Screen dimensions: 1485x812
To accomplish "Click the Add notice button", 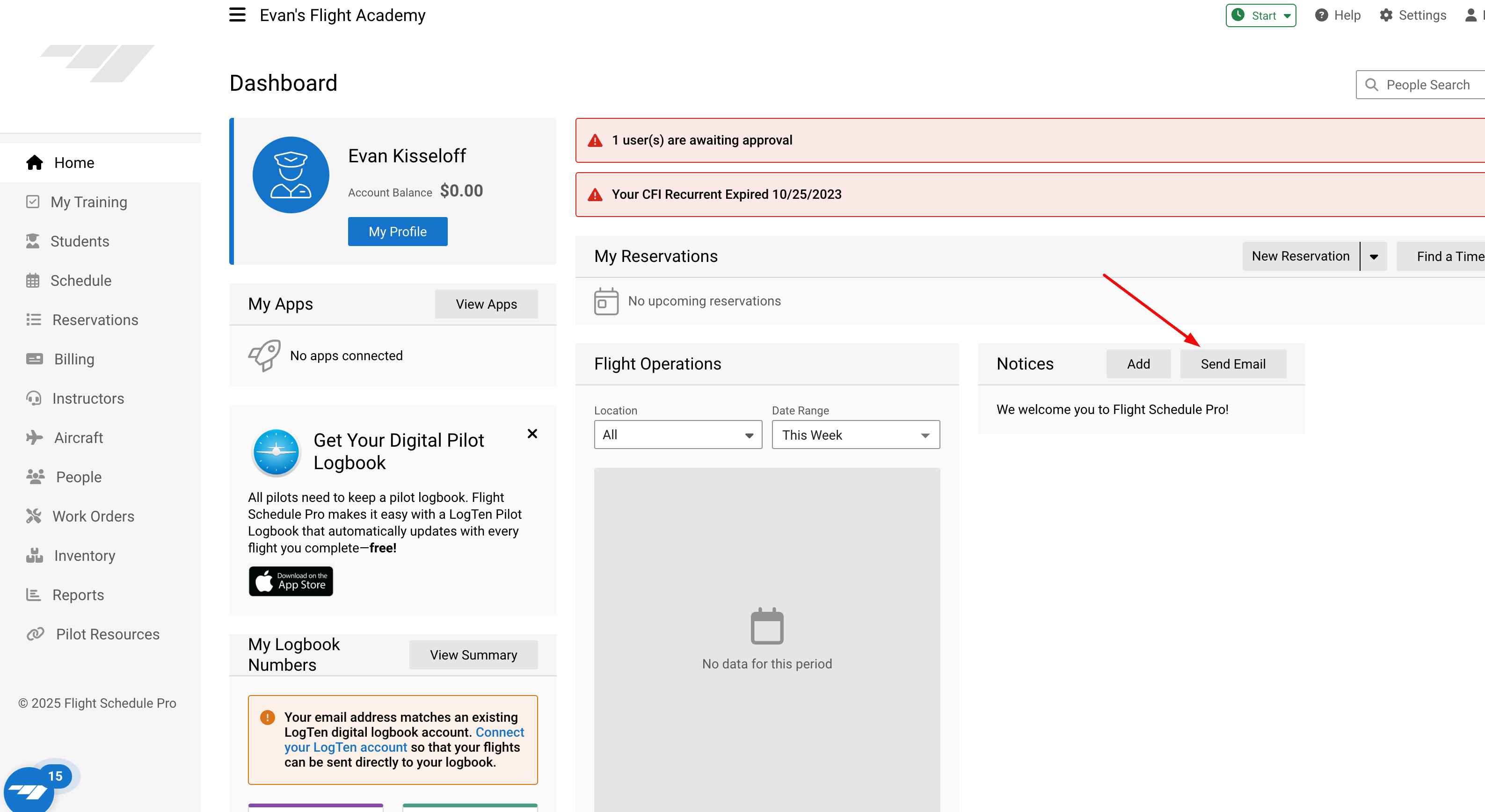I will (1138, 363).
